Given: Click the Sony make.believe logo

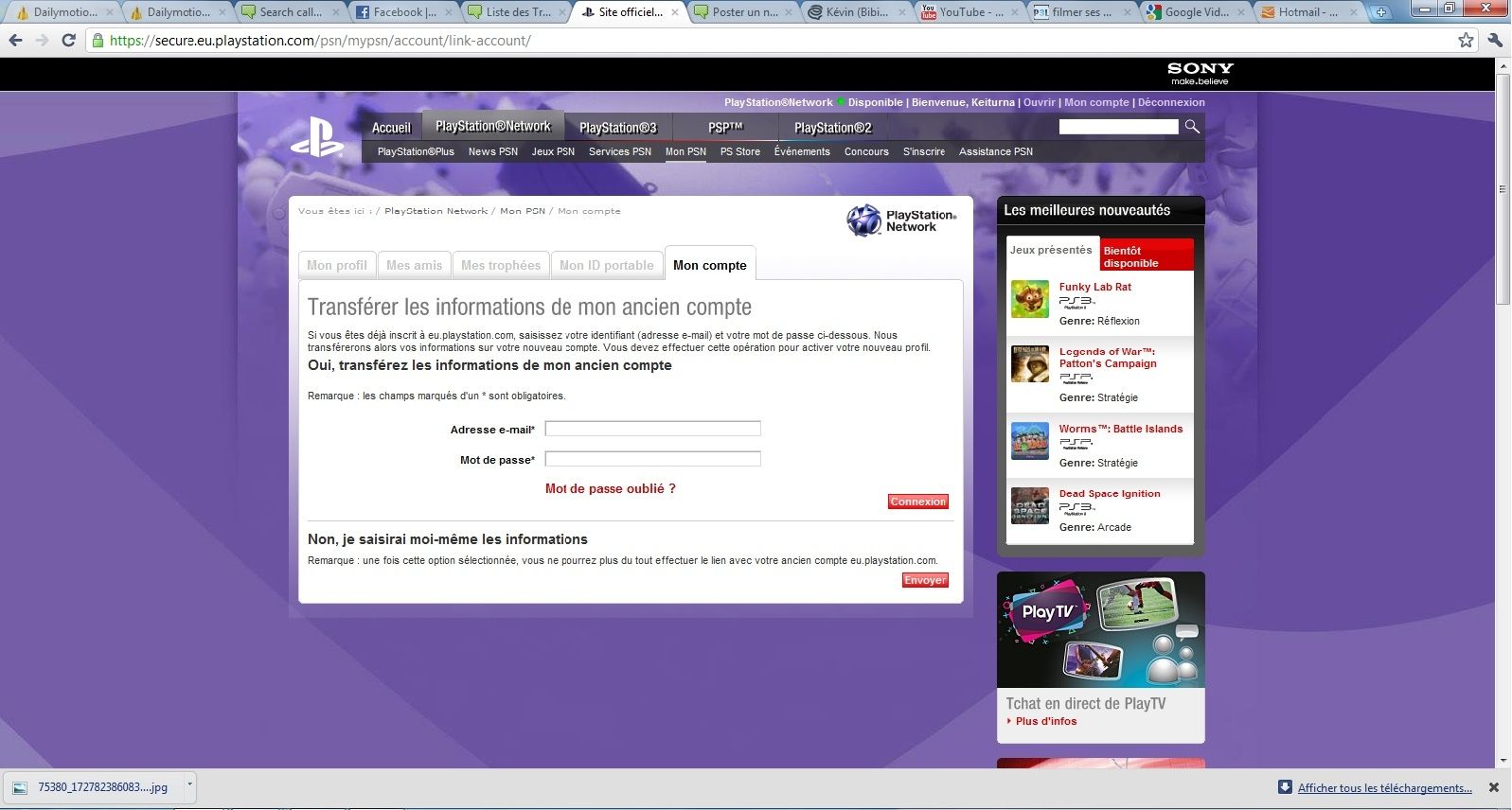Looking at the screenshot, I should (x=1200, y=73).
